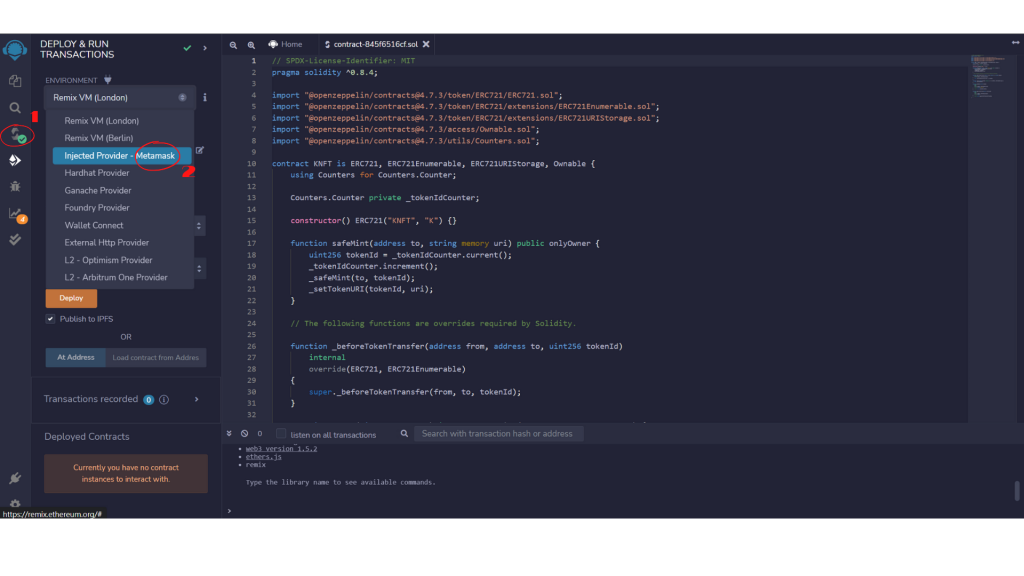Close the contract-845f6516cf.sol tab
Viewport: 1024px width, 576px height.
426,44
